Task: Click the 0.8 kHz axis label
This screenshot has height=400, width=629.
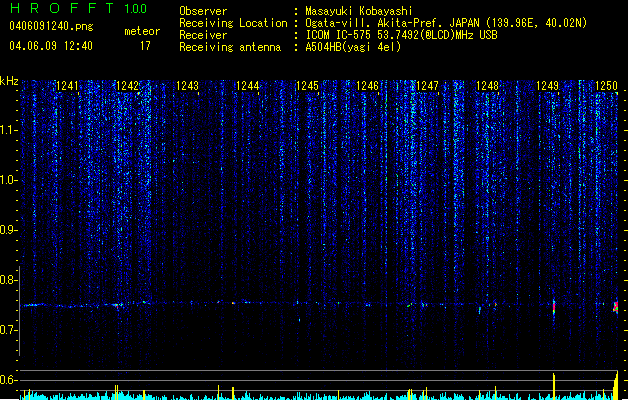Action: pos(9,280)
